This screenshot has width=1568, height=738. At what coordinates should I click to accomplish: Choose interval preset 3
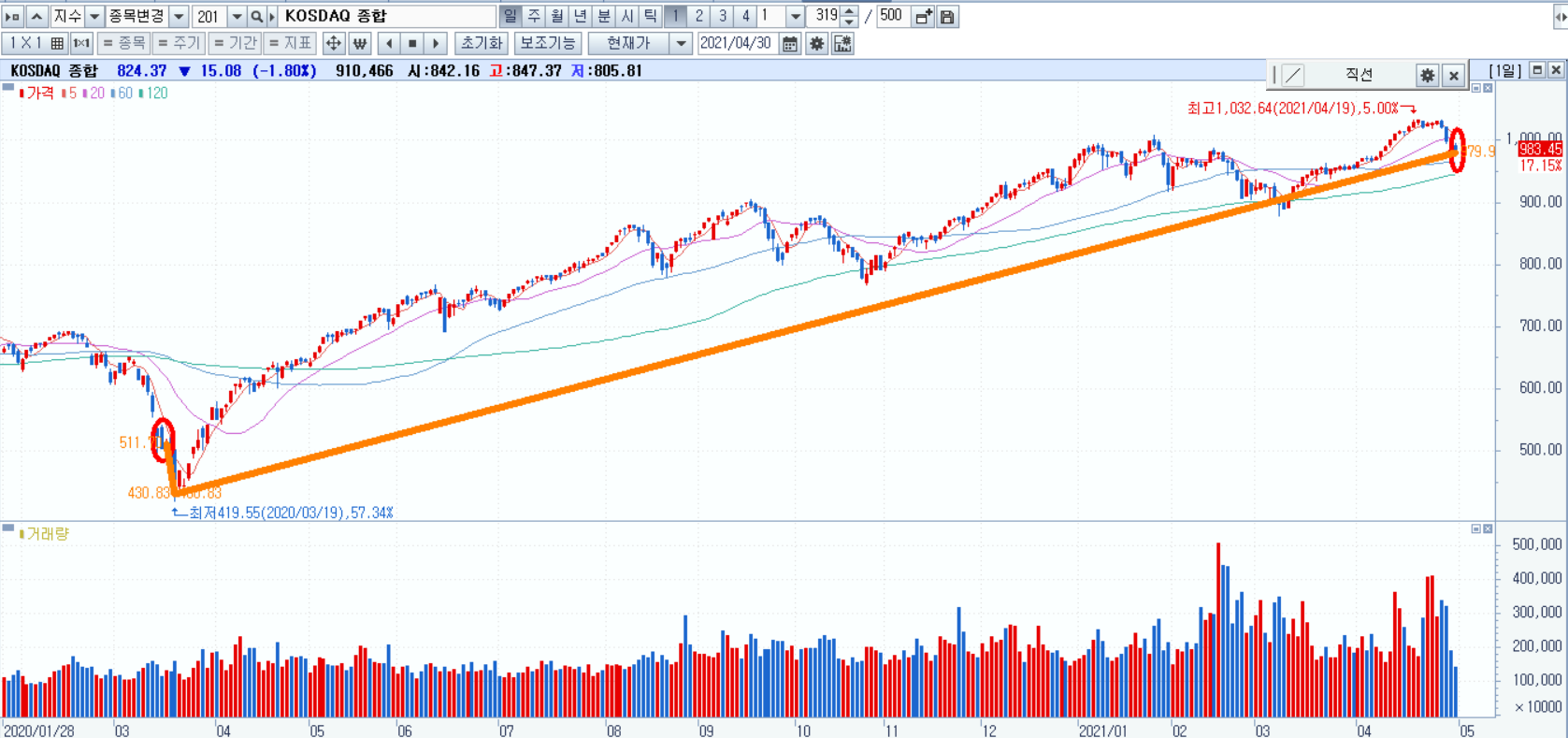pos(722,16)
